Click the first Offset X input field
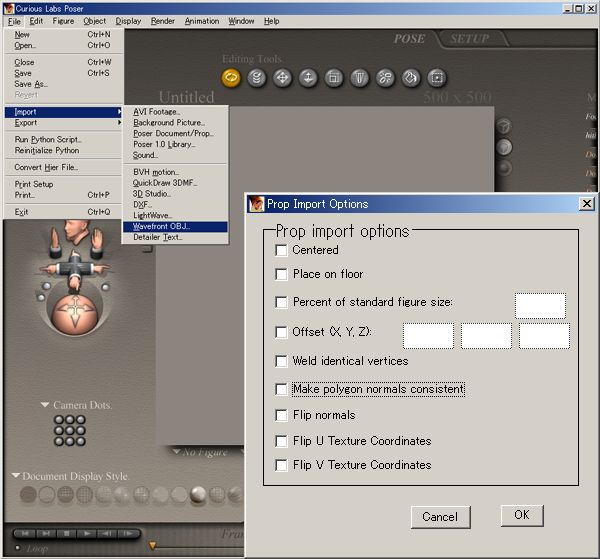The height and width of the screenshot is (559, 600). (428, 336)
